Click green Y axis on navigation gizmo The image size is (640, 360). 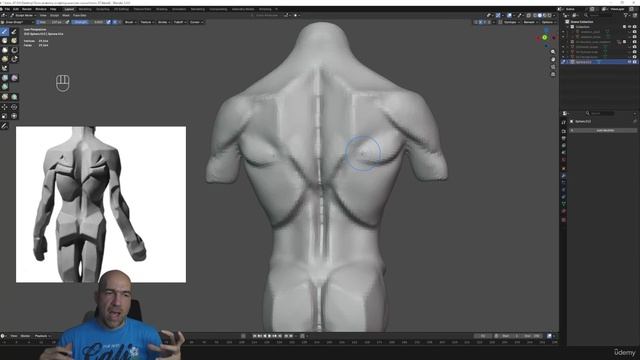coord(544,37)
